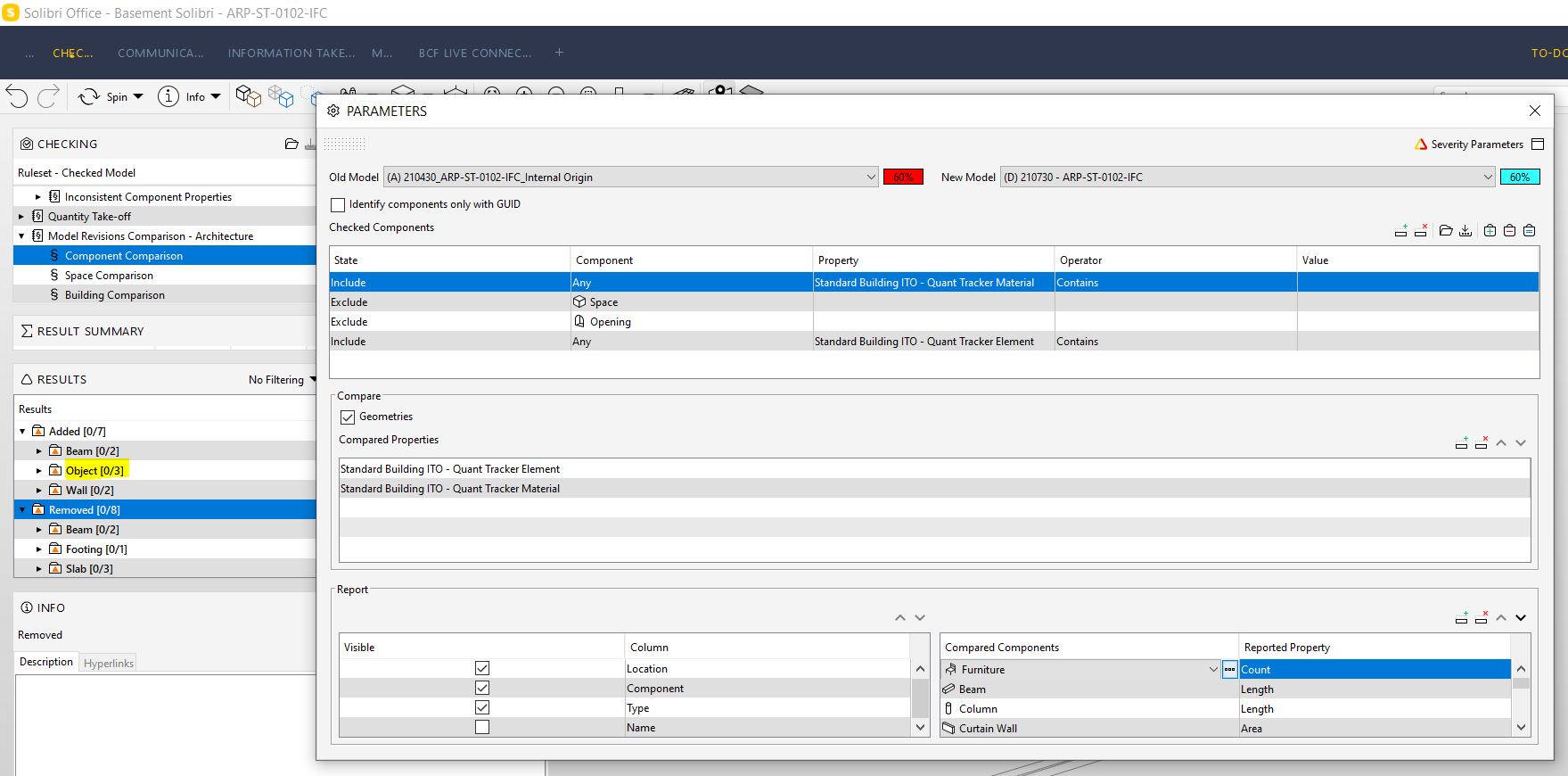Screen dimensions: 1568x776
Task: Click the Old Model red 60% color swatch
Action: (x=903, y=177)
